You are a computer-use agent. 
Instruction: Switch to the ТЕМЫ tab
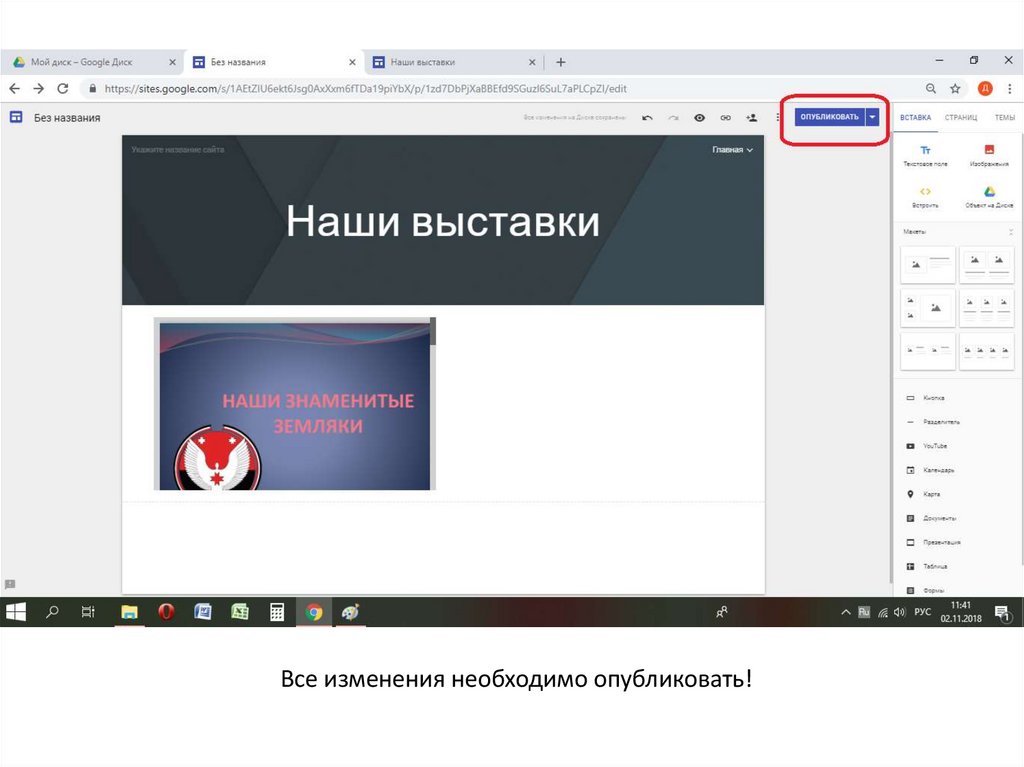(1004, 118)
